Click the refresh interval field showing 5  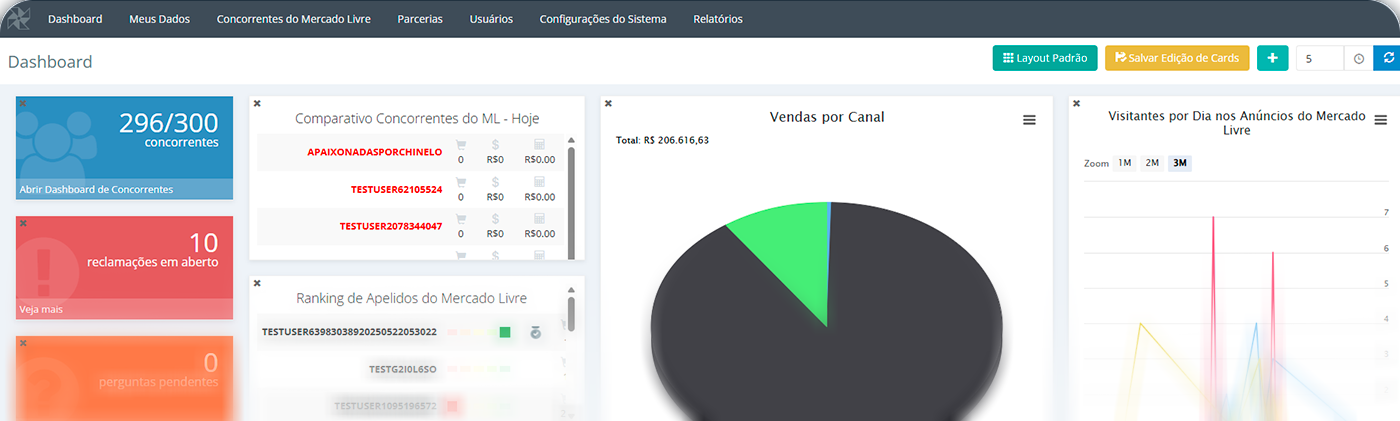1320,58
